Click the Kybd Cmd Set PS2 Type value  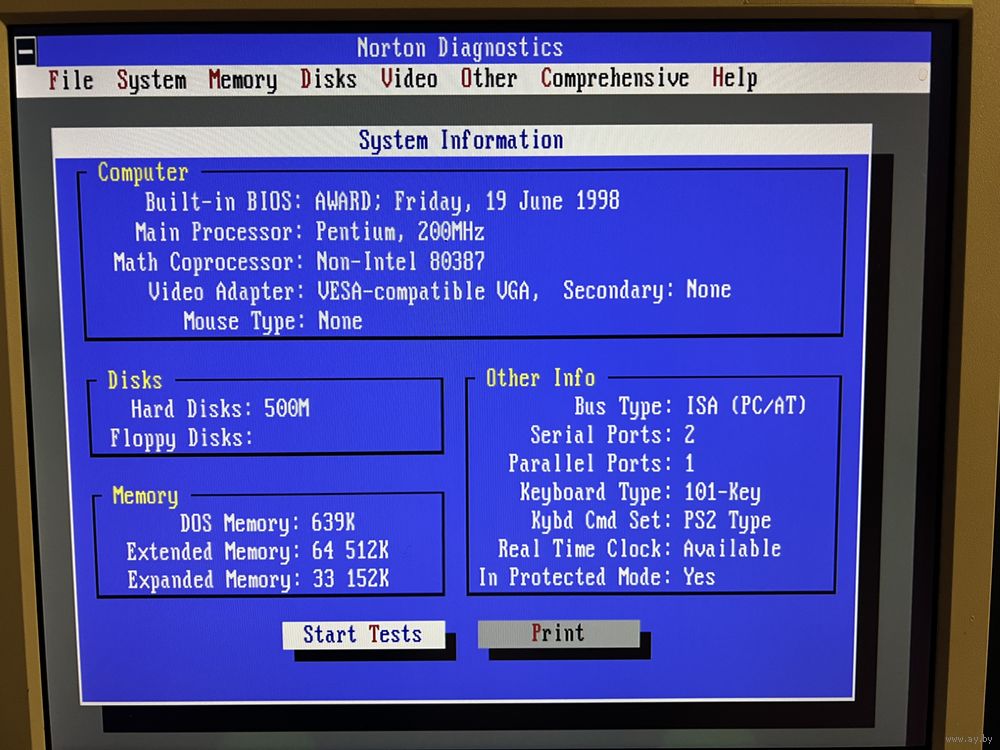727,521
